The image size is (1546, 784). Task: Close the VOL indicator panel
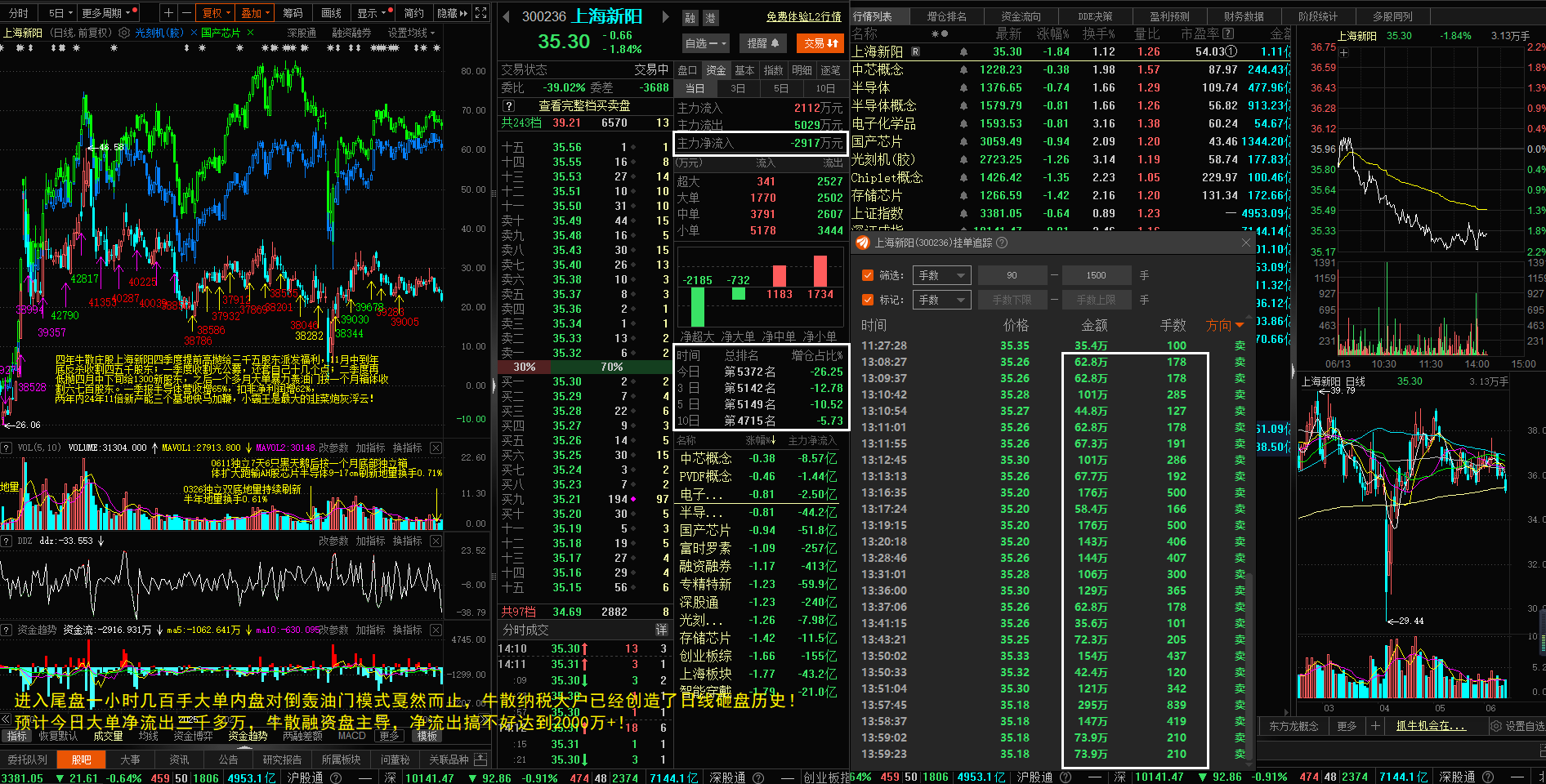tap(436, 448)
